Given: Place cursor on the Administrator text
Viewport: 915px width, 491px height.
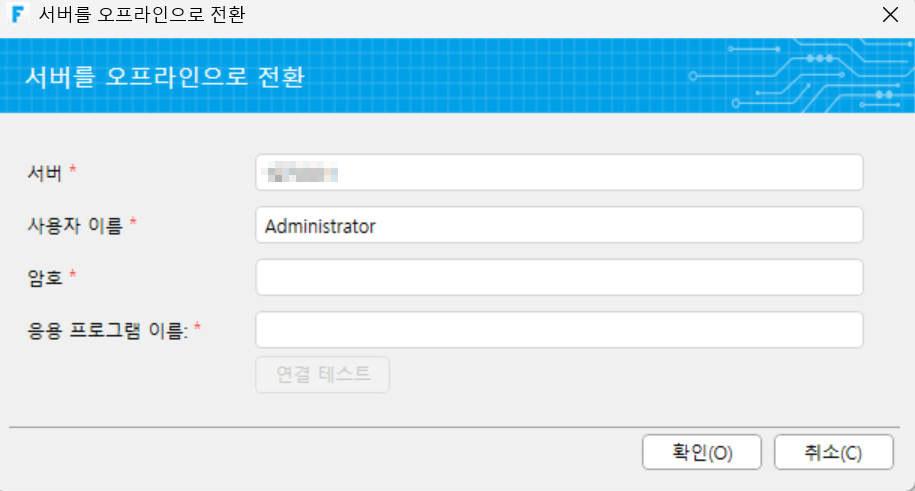Looking at the screenshot, I should pyautogui.click(x=320, y=226).
